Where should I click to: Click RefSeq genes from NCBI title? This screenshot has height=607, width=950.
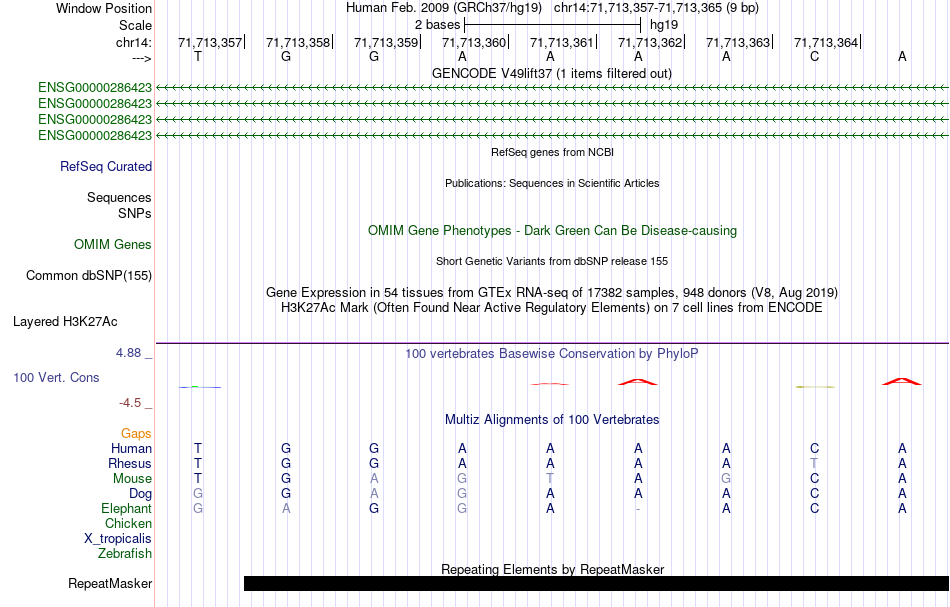(x=552, y=152)
